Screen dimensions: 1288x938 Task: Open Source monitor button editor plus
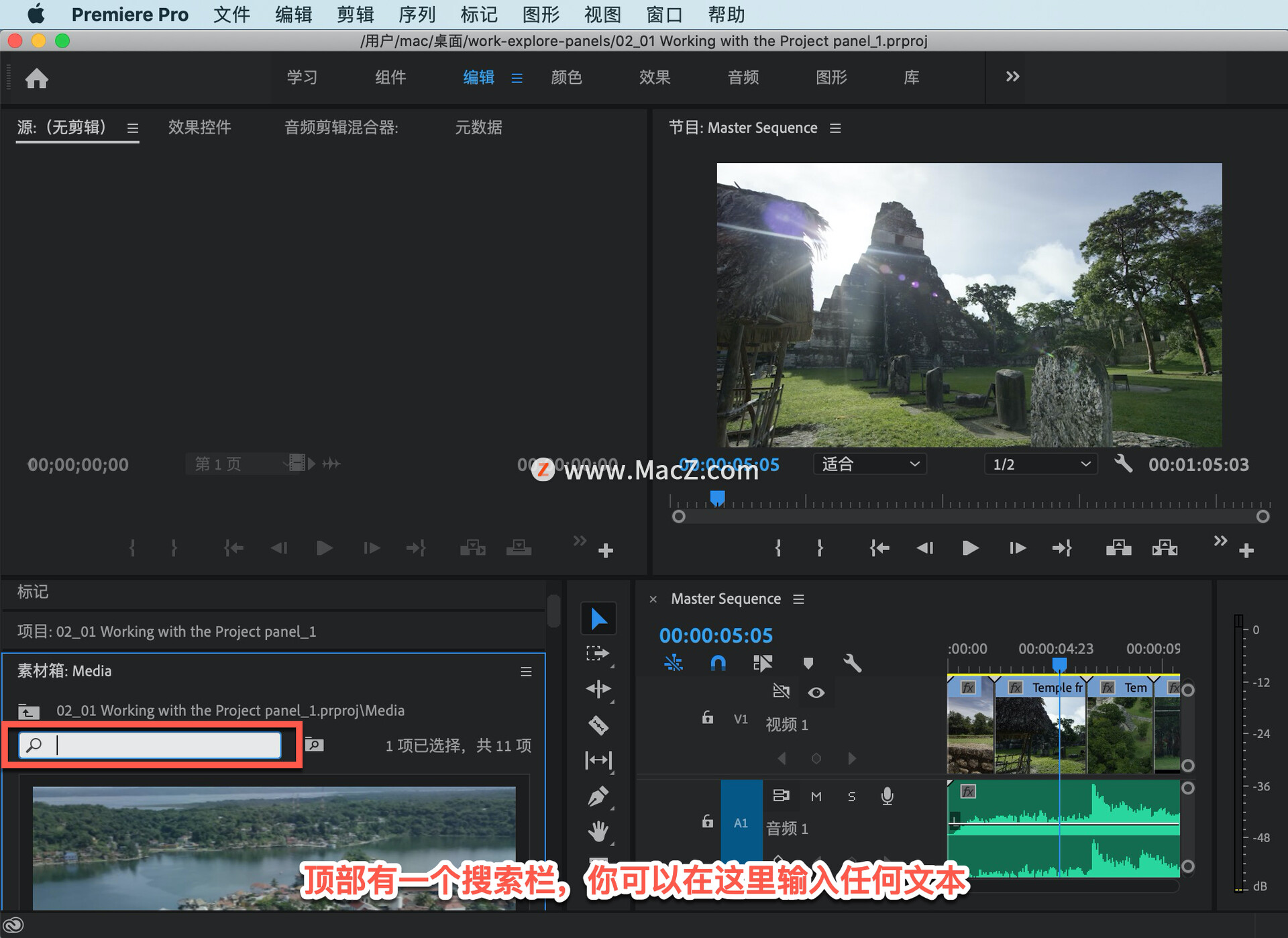[x=606, y=551]
